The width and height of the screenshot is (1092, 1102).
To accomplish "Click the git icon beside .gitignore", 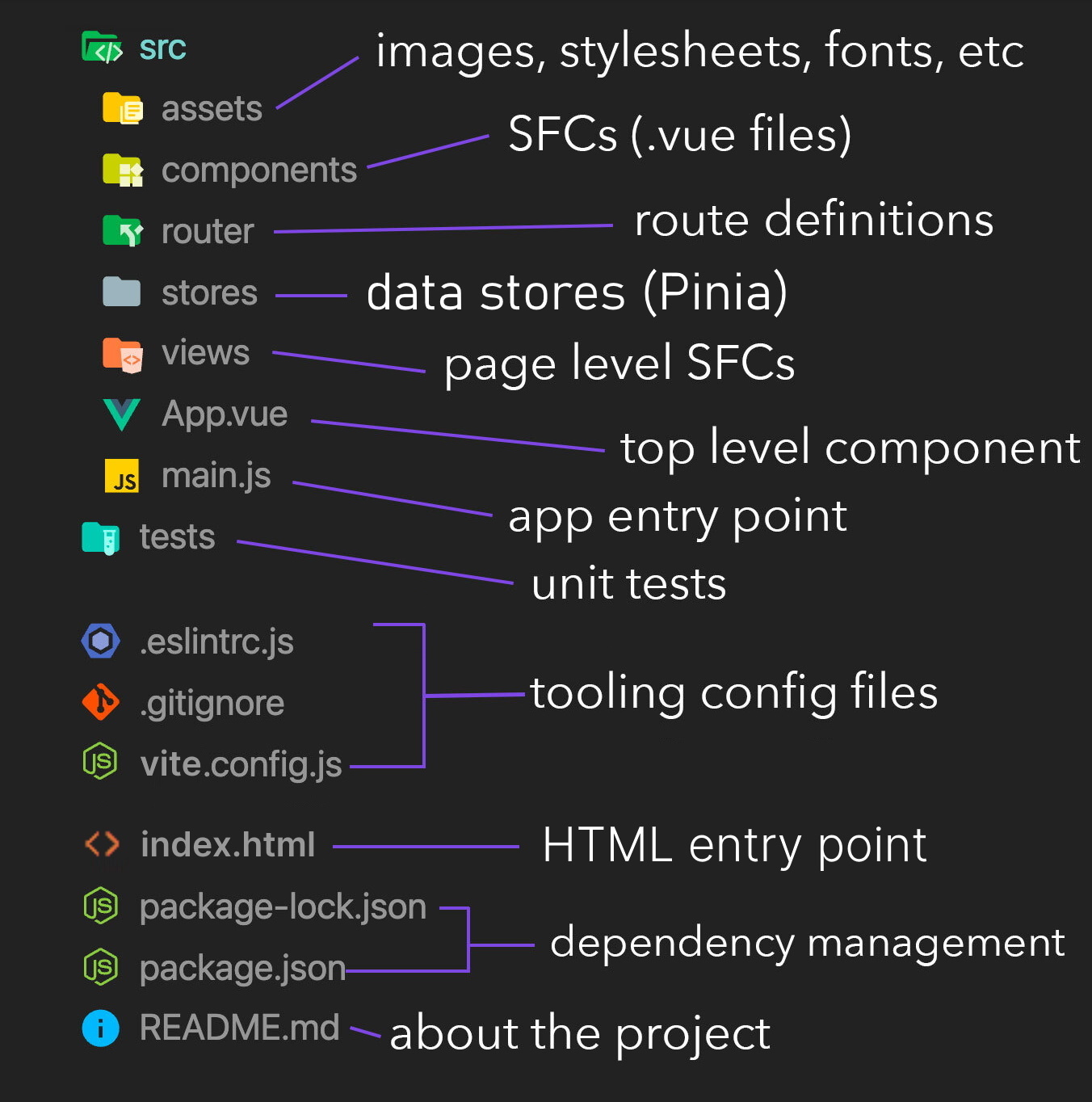I will pyautogui.click(x=101, y=702).
